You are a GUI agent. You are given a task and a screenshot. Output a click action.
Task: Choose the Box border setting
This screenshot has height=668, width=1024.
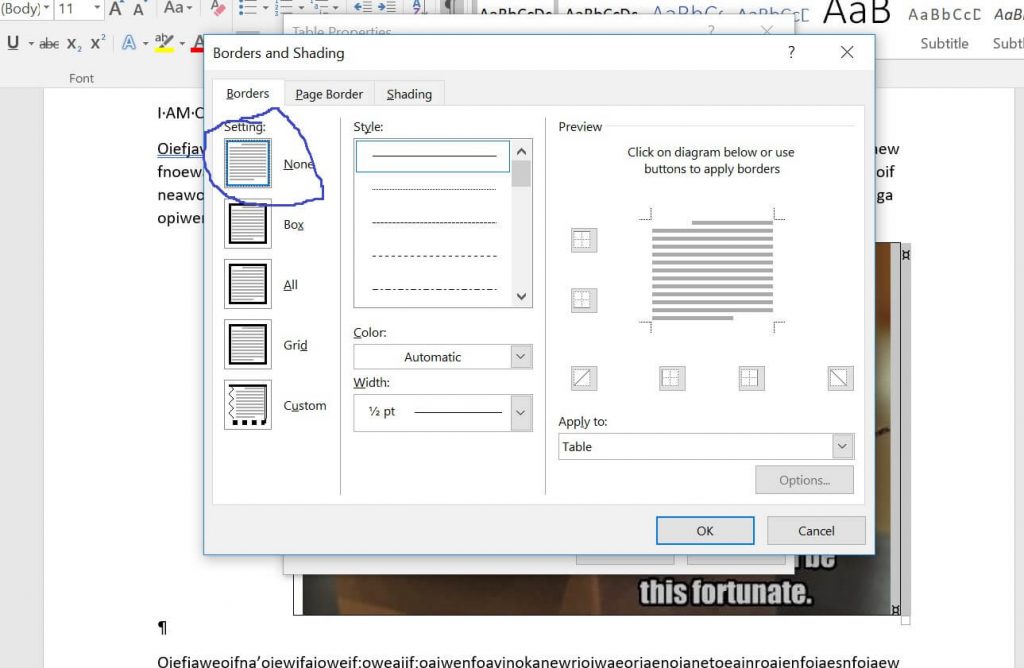pyautogui.click(x=248, y=224)
